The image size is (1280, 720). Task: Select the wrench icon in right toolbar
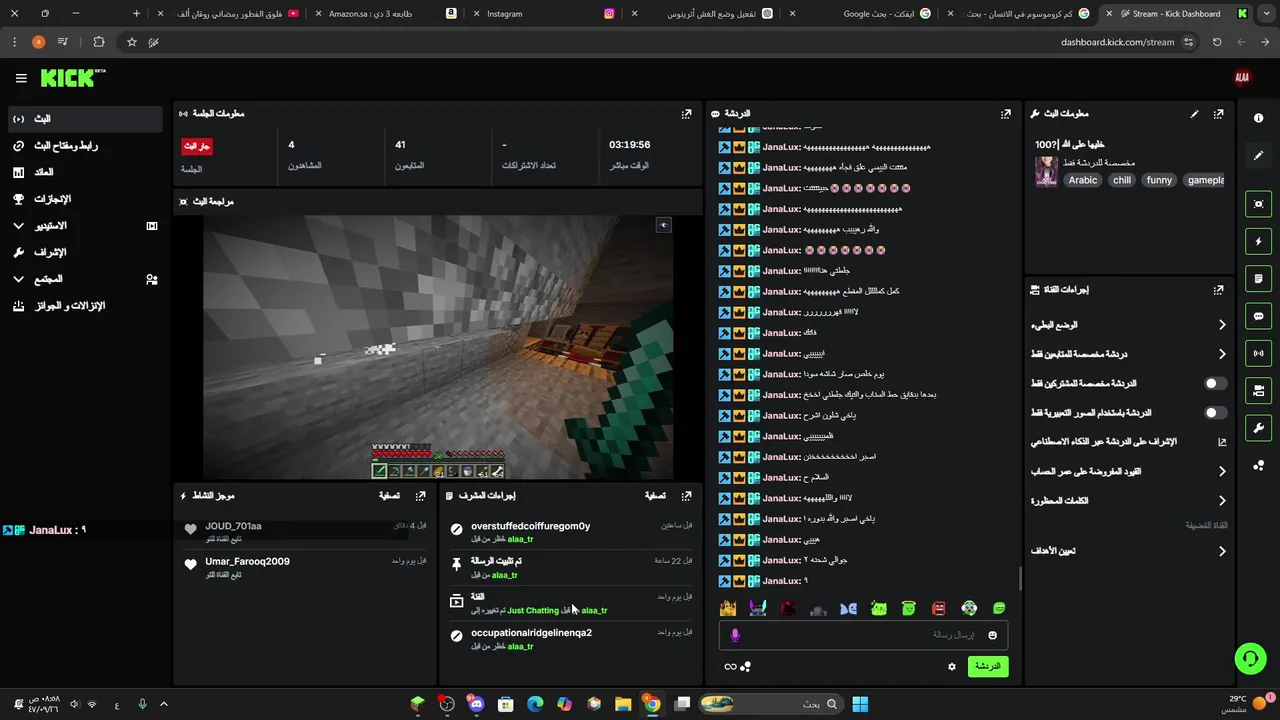(x=1258, y=428)
